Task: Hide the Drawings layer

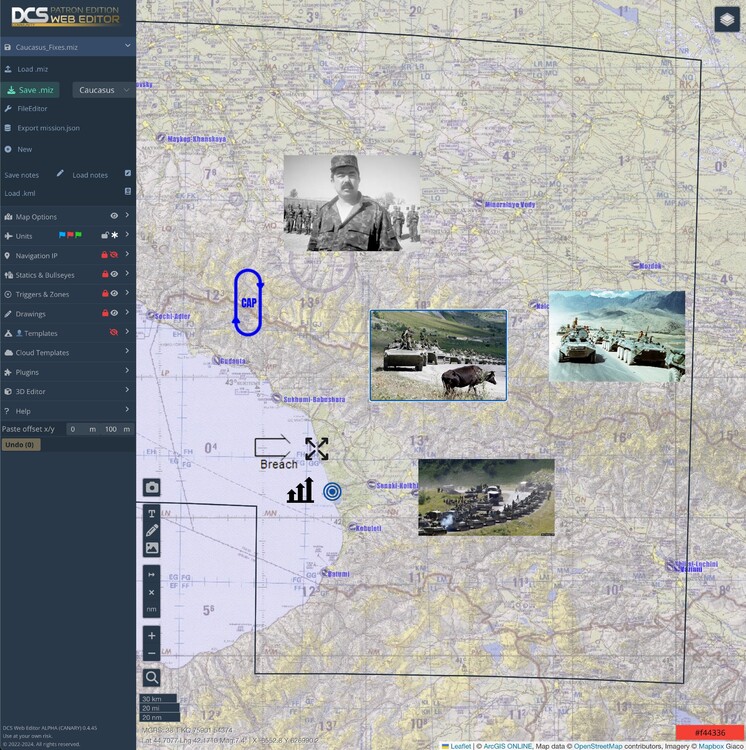Action: [x=114, y=313]
